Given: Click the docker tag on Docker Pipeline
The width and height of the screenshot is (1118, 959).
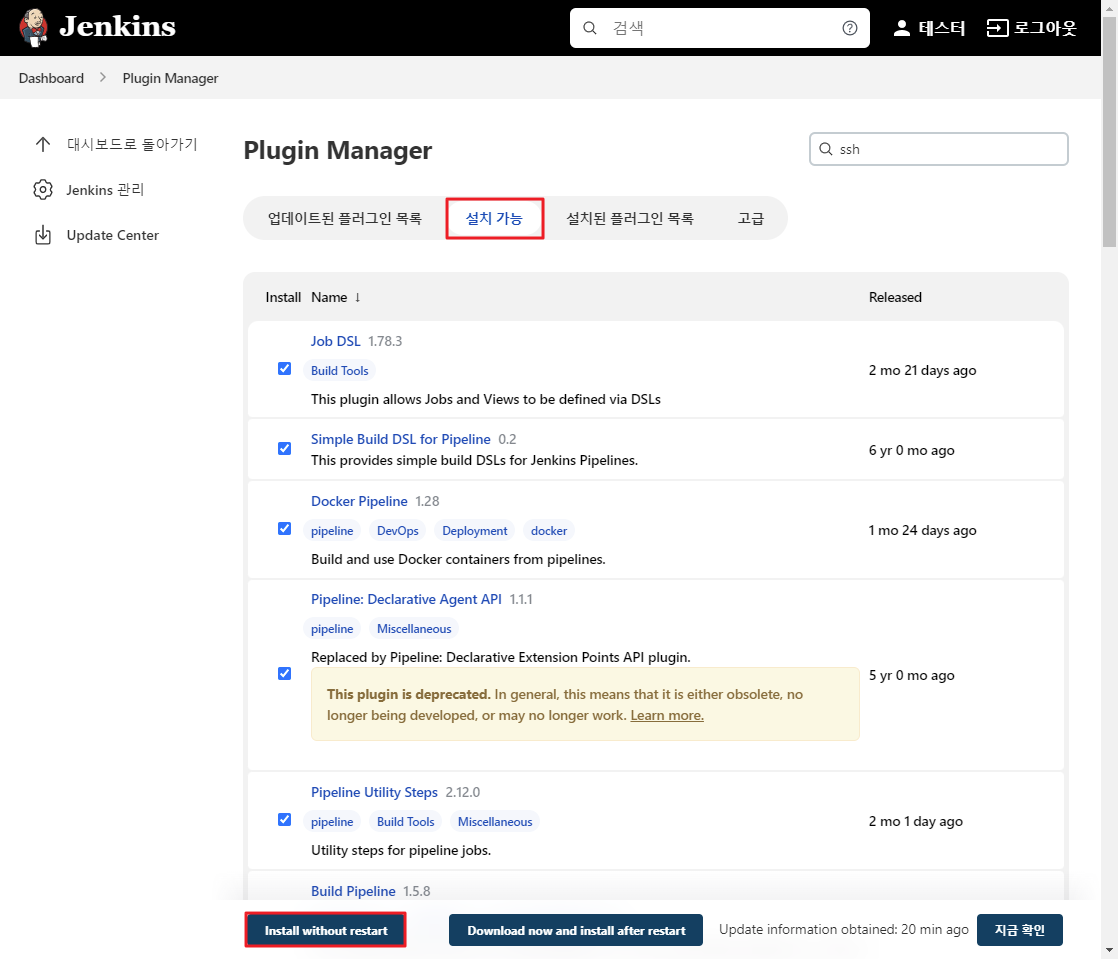Looking at the screenshot, I should coord(549,530).
